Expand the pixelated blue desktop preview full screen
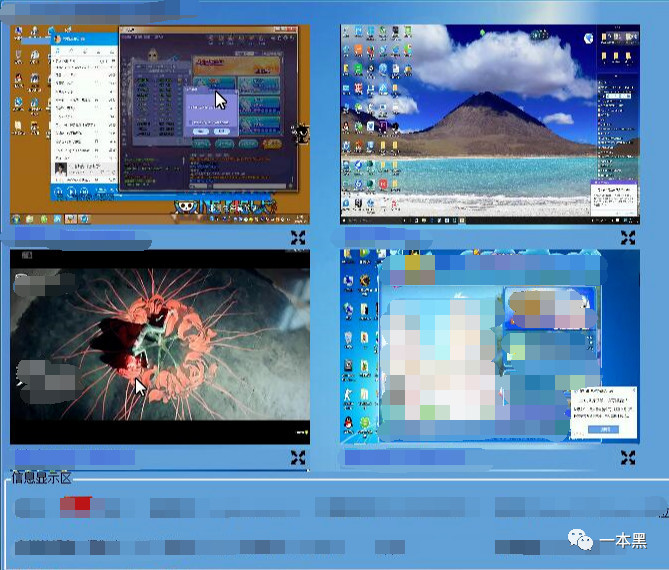Image resolution: width=669 pixels, height=570 pixels. [x=628, y=457]
